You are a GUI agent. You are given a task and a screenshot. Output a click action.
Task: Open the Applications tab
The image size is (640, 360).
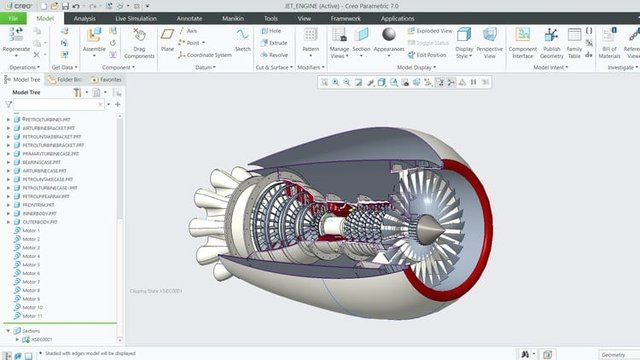(398, 18)
